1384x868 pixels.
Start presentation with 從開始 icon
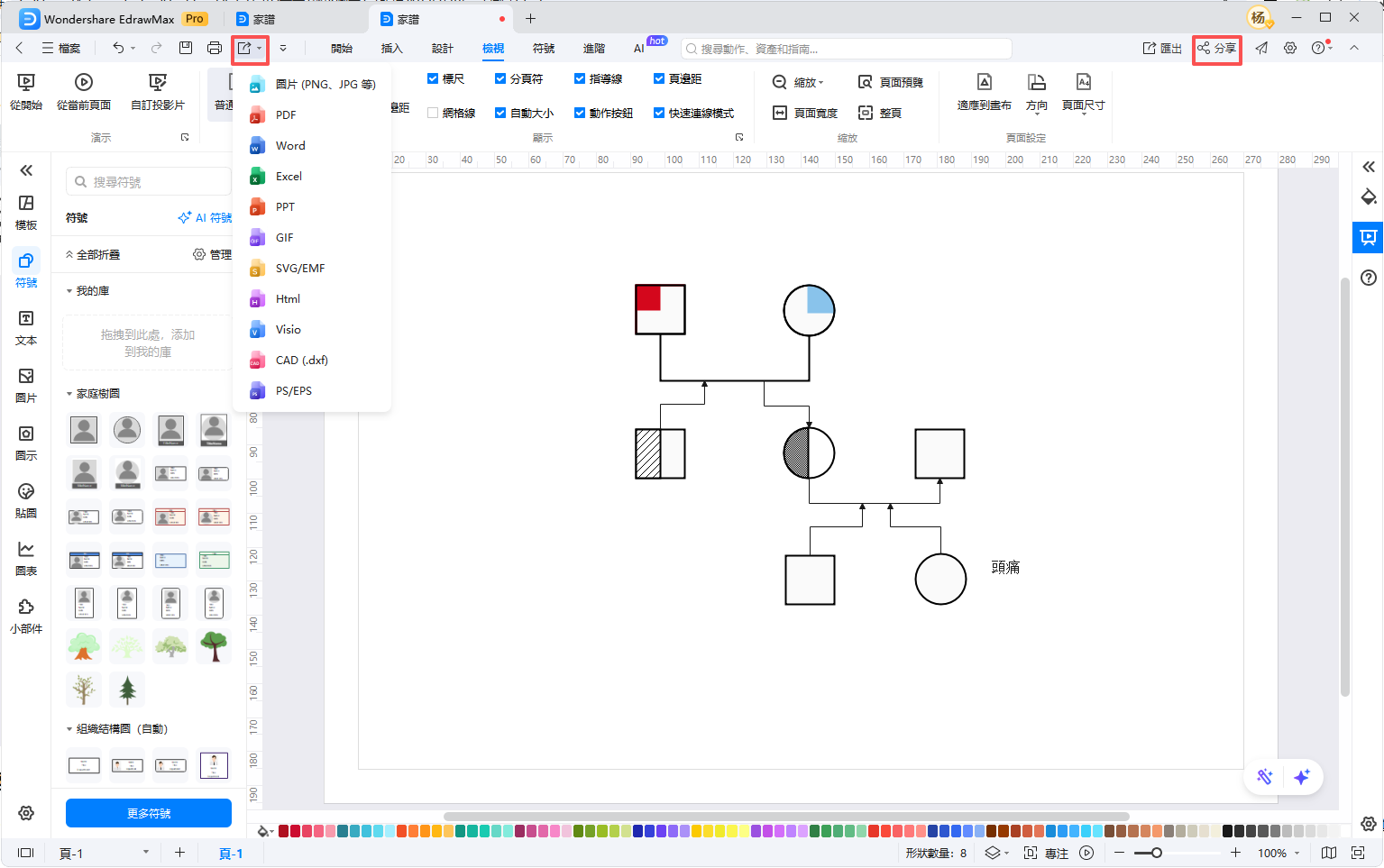point(26,83)
